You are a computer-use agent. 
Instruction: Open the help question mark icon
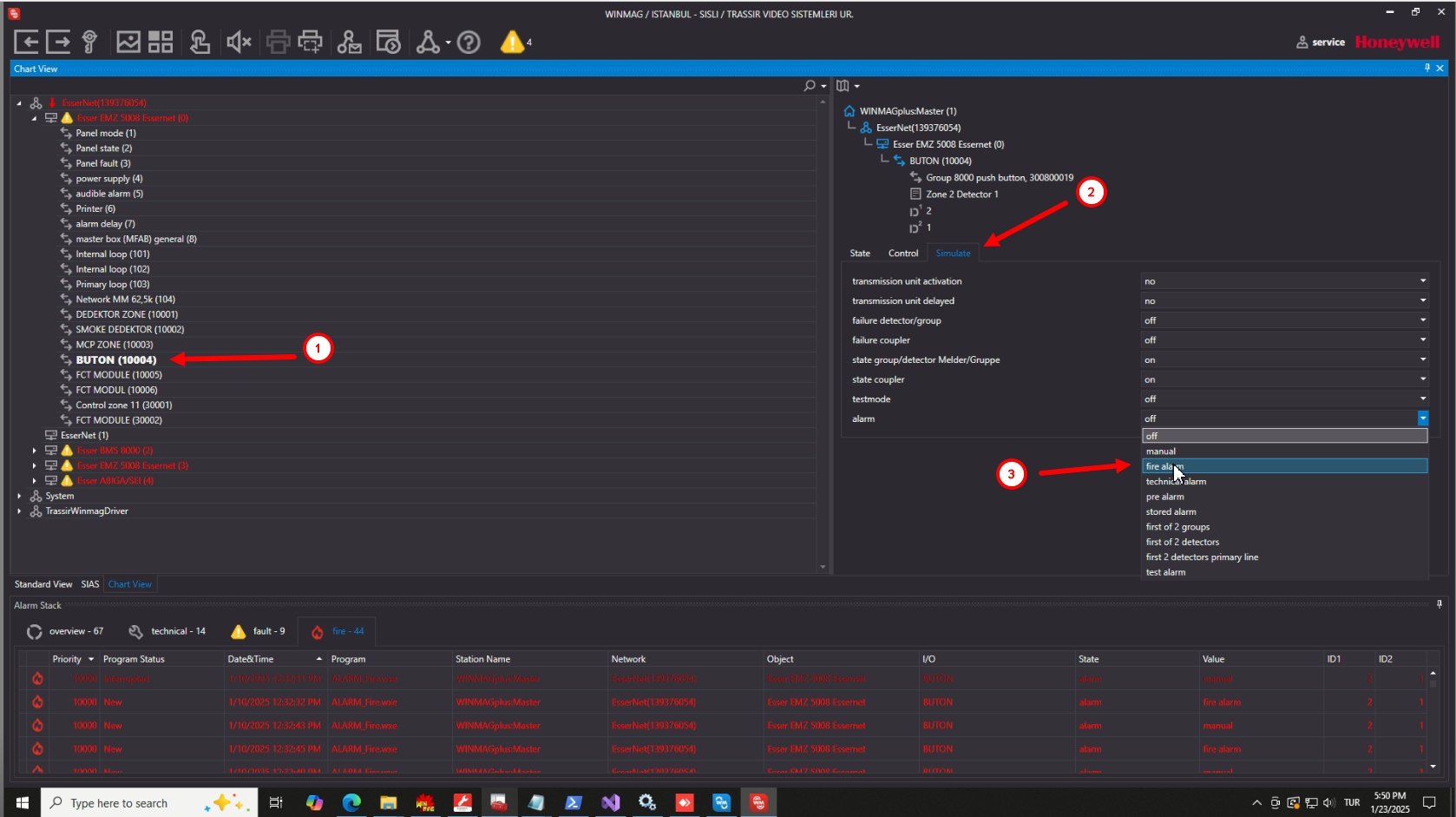(469, 42)
